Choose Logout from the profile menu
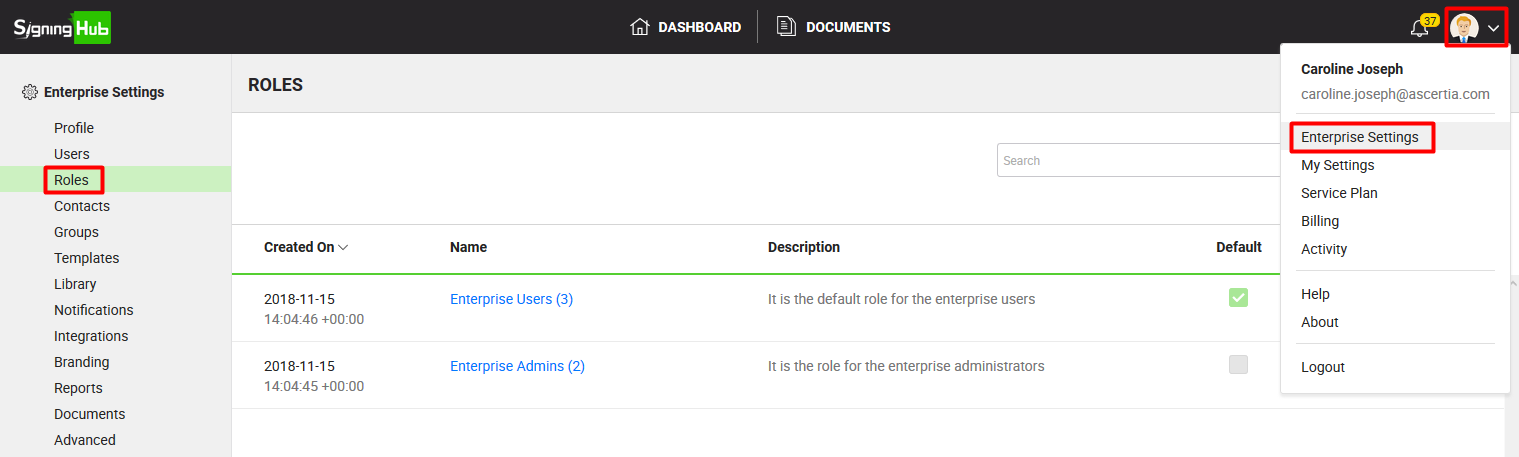 [x=1322, y=367]
